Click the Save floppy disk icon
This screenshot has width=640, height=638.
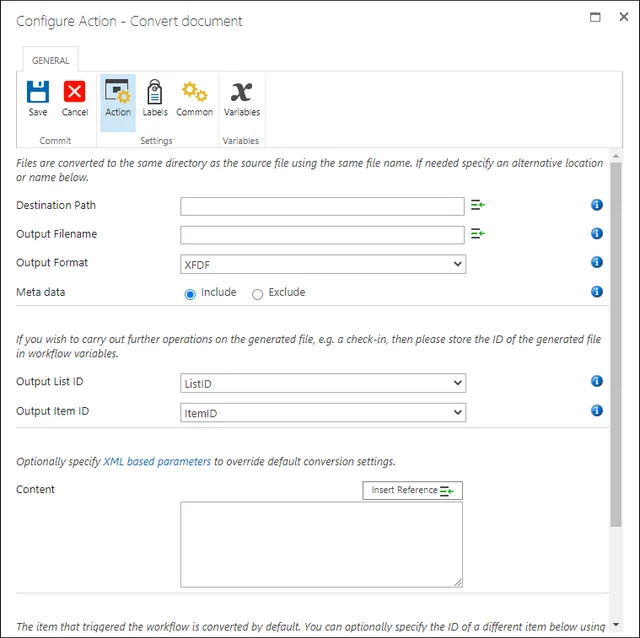(x=38, y=91)
